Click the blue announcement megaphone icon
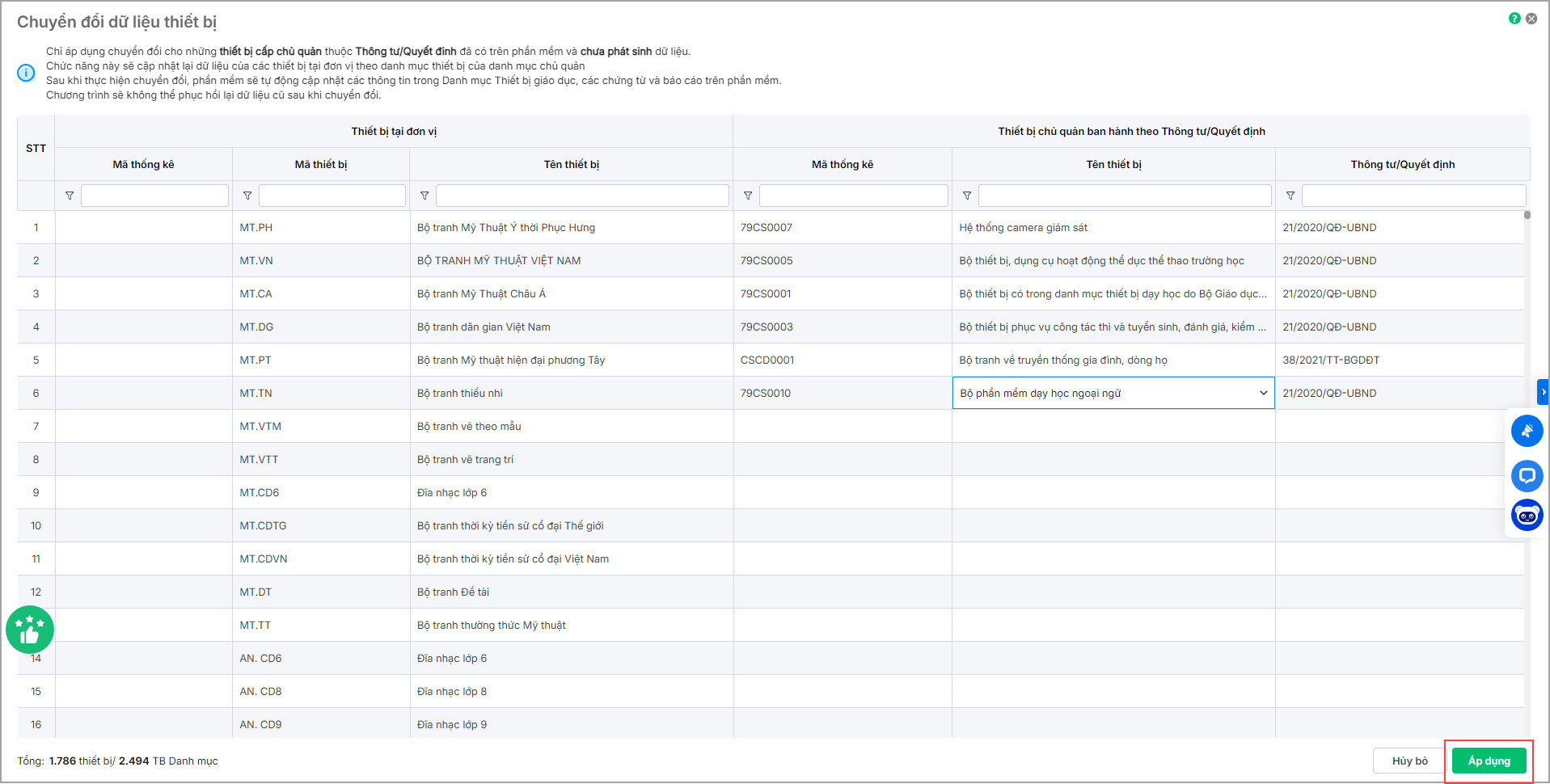The width and height of the screenshot is (1550, 784). click(x=1527, y=431)
